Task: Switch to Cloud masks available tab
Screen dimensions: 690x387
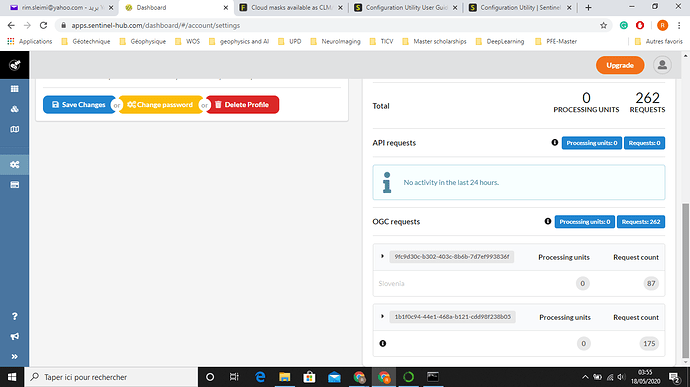Action: click(291, 7)
